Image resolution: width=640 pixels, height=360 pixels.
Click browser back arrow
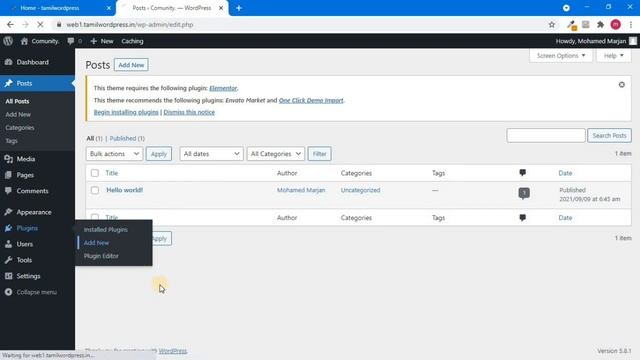tap(10, 24)
